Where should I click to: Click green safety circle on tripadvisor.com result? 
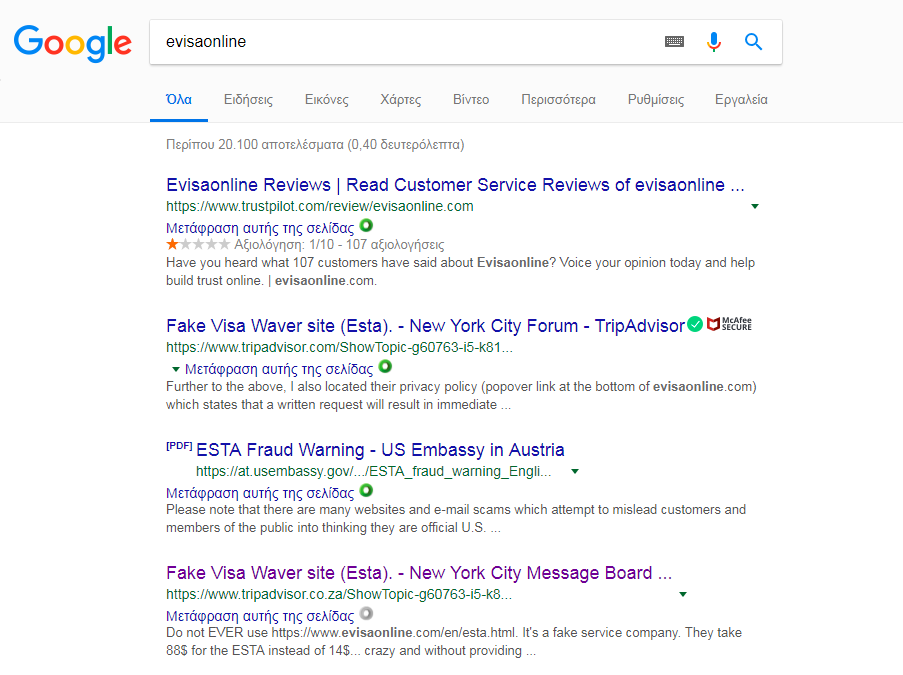(x=385, y=366)
